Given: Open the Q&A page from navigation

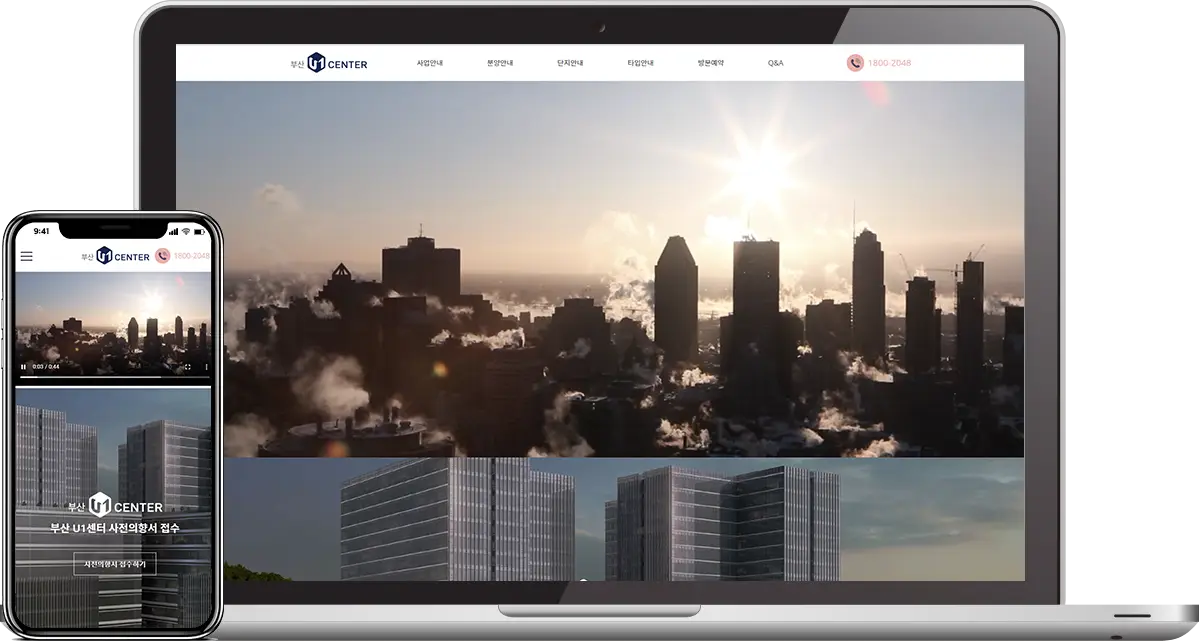Looking at the screenshot, I should [x=776, y=63].
